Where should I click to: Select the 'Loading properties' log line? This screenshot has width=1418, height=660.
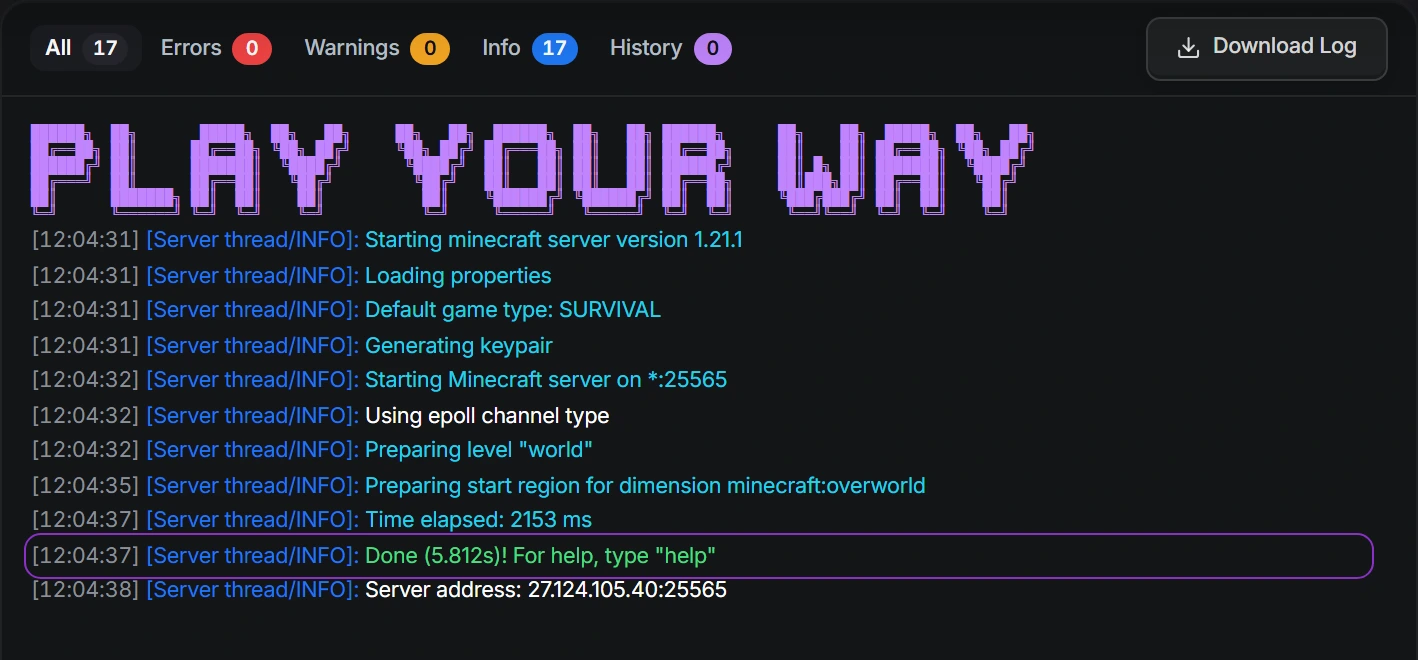(292, 275)
